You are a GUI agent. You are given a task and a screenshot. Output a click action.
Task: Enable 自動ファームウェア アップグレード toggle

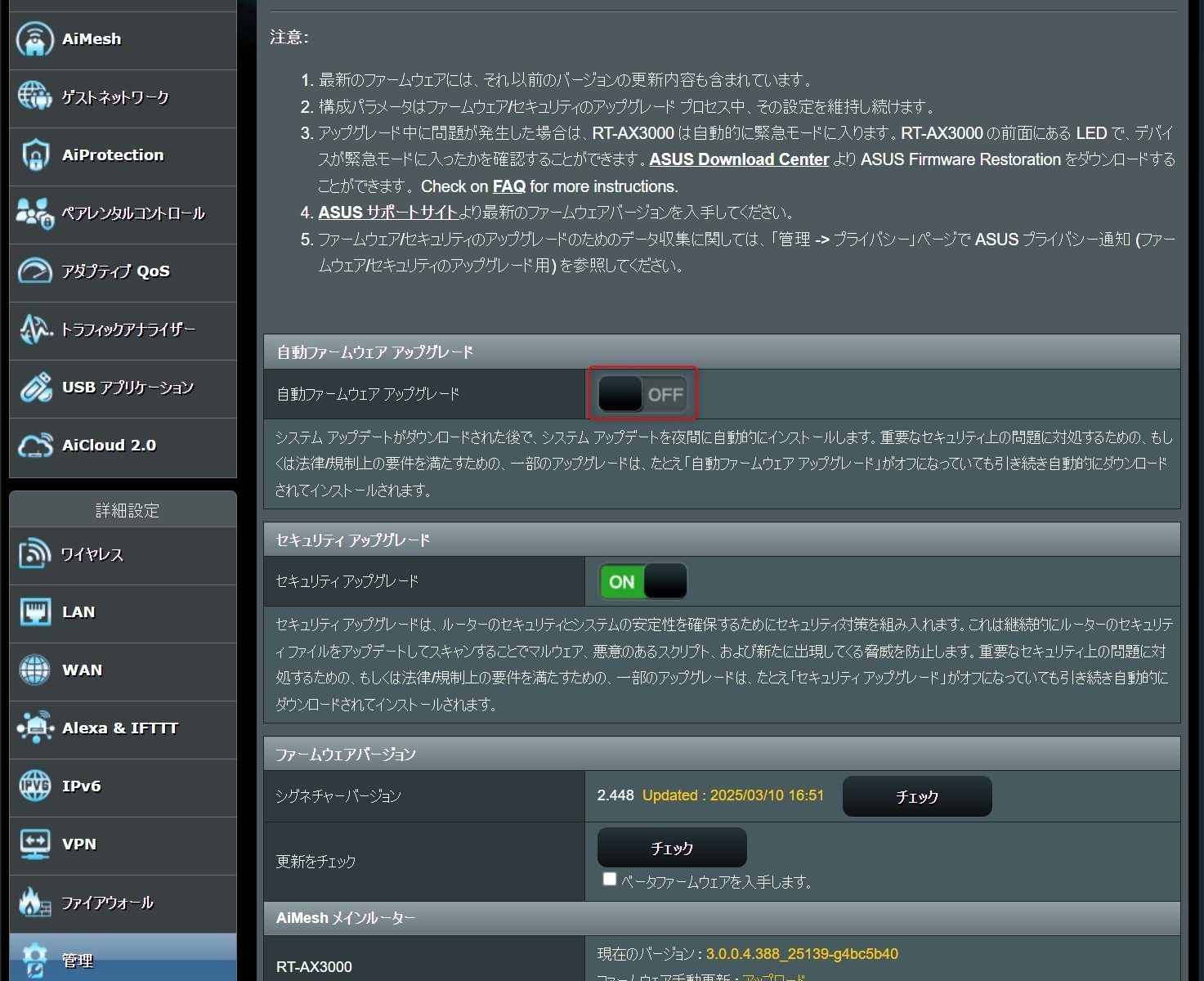(642, 395)
